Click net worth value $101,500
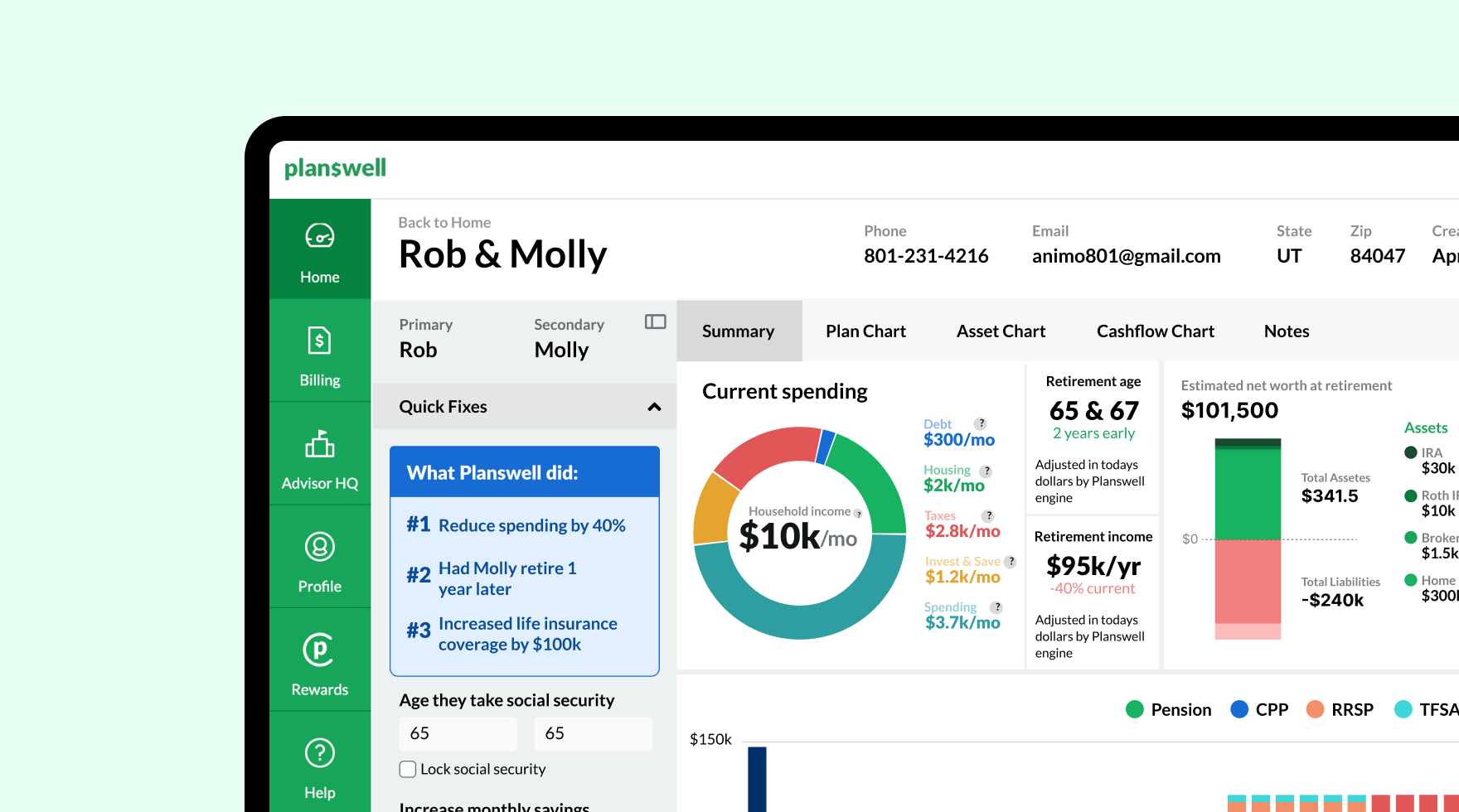 click(1229, 410)
